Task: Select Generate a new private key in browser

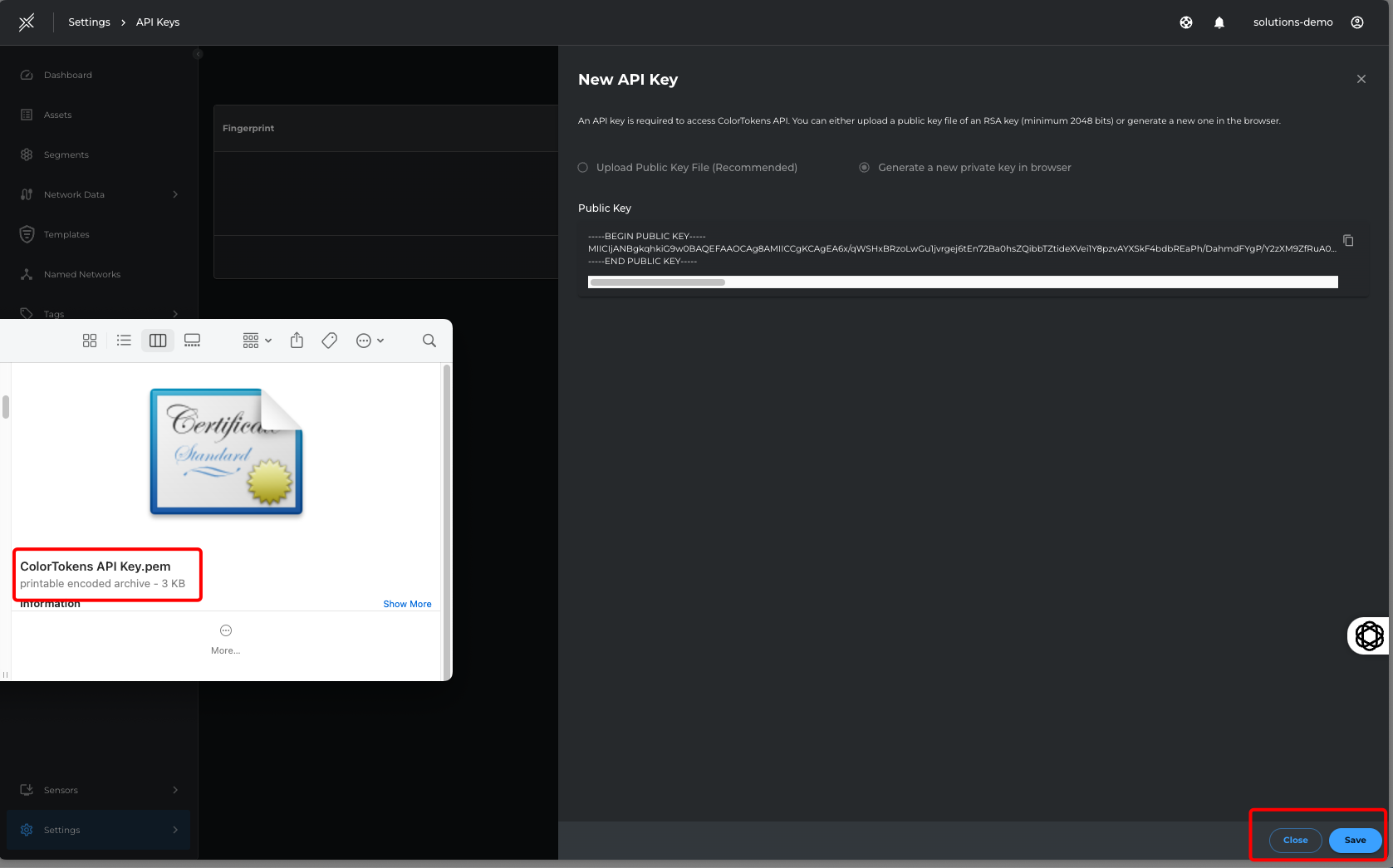Action: pos(864,167)
